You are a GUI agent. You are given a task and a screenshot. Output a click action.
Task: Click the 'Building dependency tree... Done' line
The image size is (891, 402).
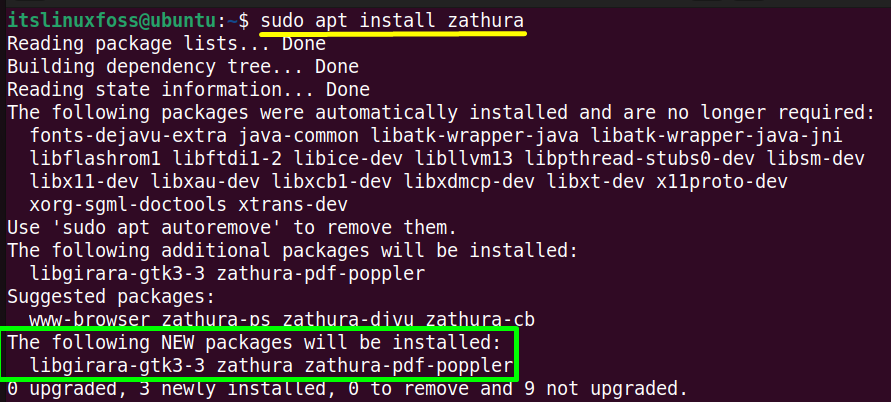(182, 67)
